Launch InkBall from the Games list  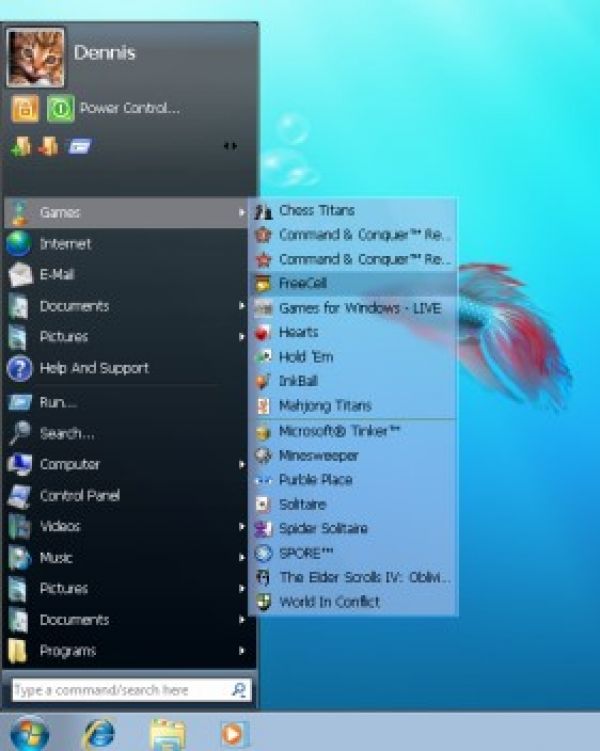pos(353,381)
